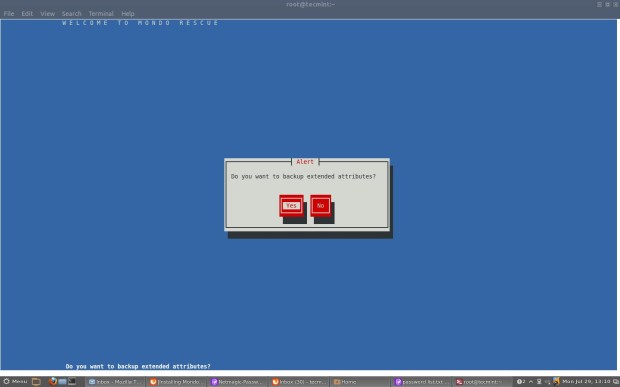Open the Terminal menu
The height and width of the screenshot is (387, 620).
pyautogui.click(x=101, y=13)
